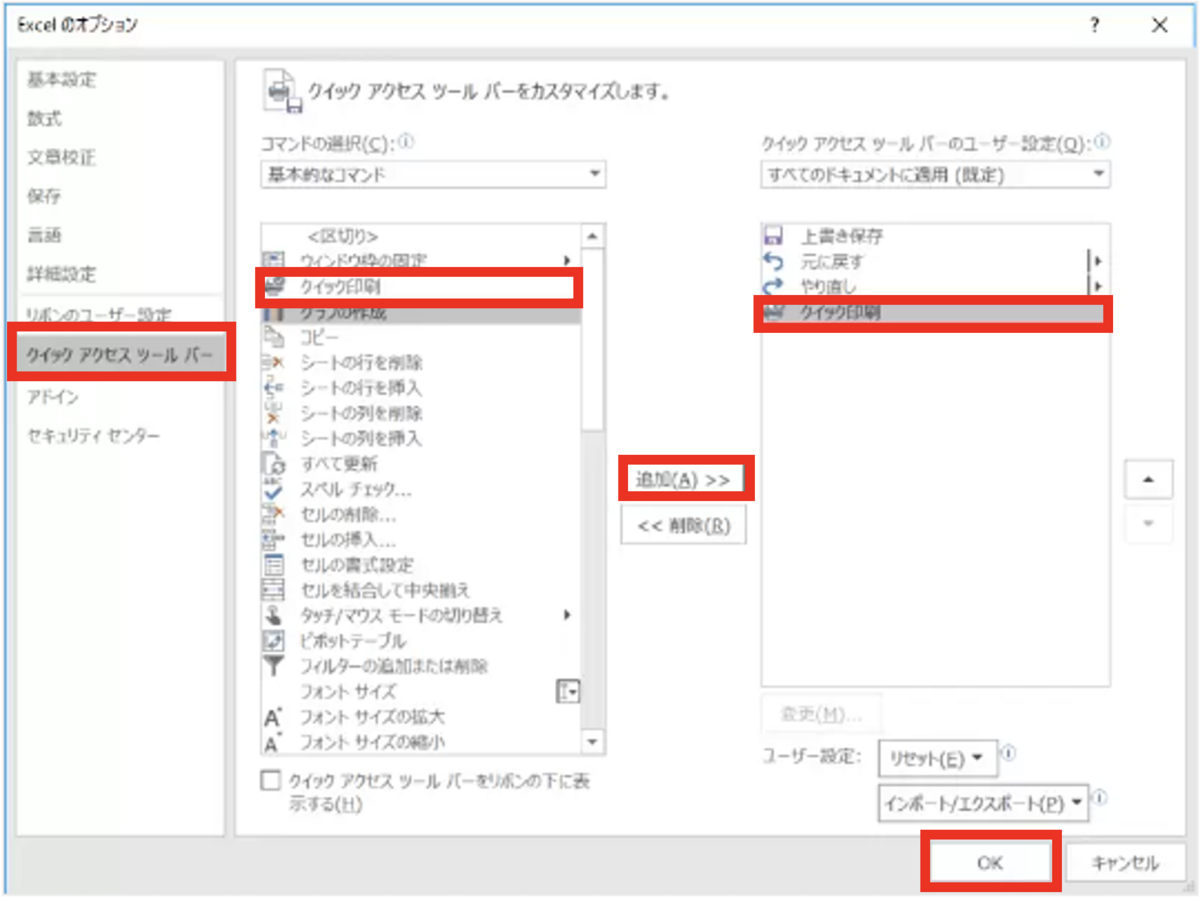Click the フォント サイズ combo box indicator
The height and width of the screenshot is (897, 1200).
[568, 691]
